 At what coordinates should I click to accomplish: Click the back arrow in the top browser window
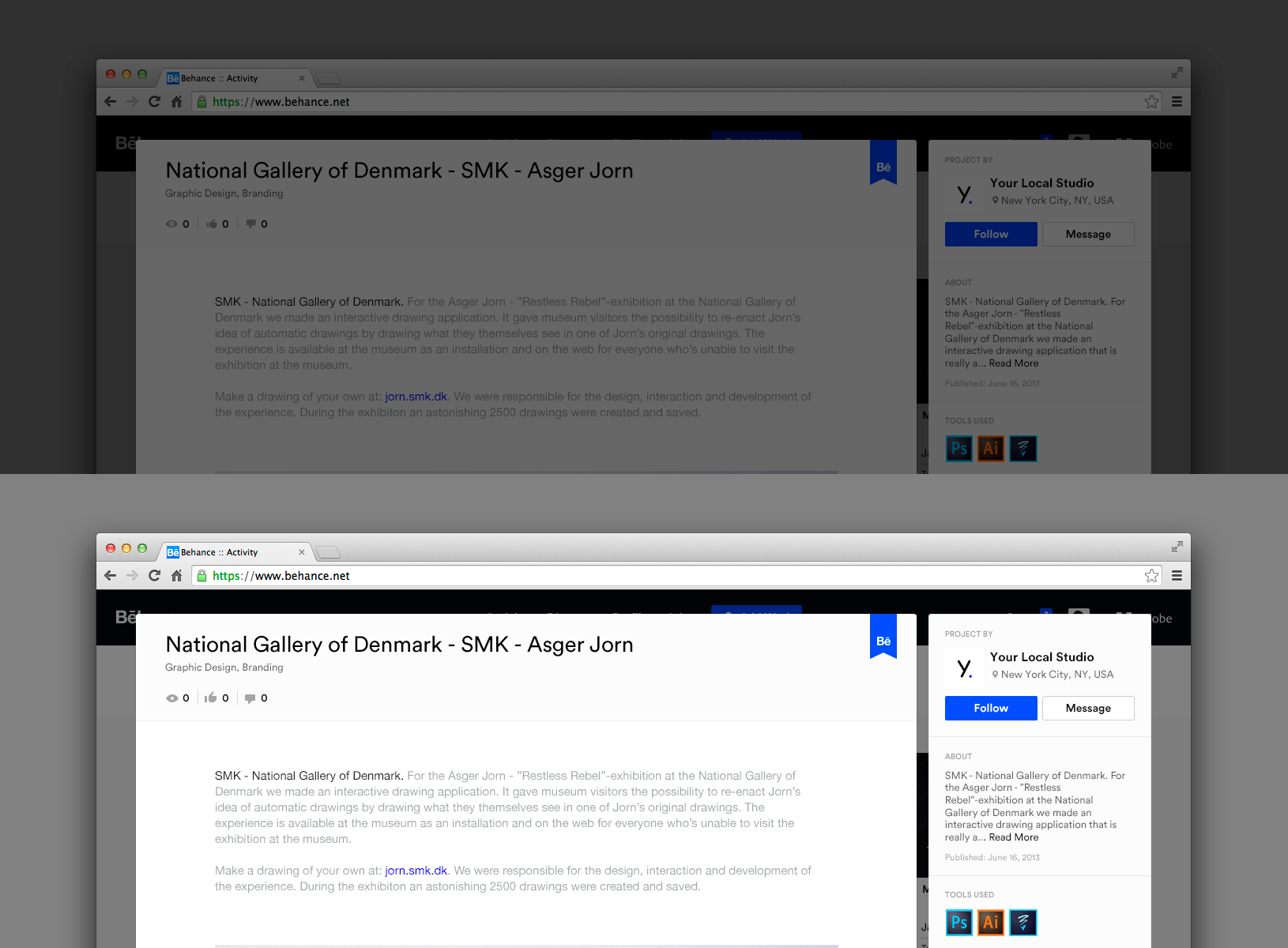(x=111, y=101)
